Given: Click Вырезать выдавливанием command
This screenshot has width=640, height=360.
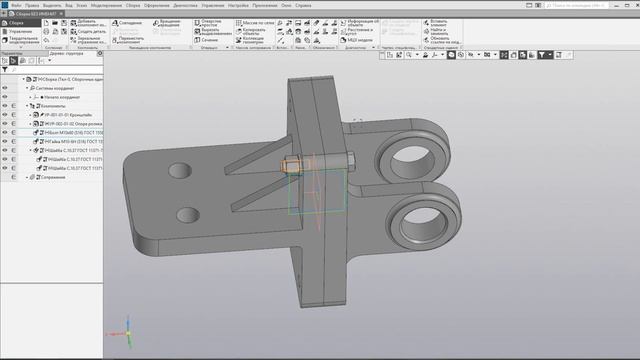Looking at the screenshot, I should [213, 31].
